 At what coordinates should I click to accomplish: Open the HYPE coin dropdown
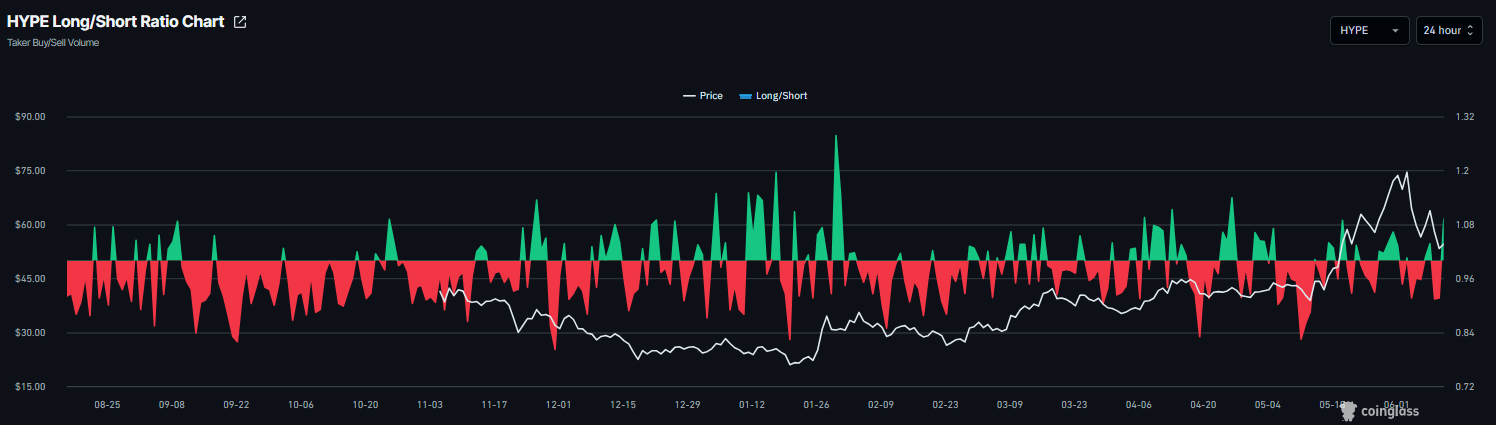click(x=1369, y=31)
